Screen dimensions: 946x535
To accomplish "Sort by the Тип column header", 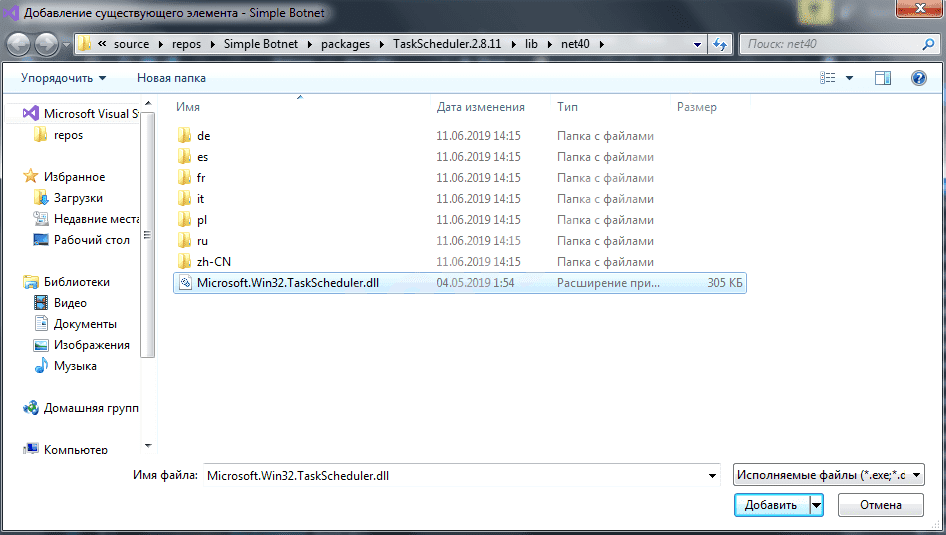I will [567, 107].
